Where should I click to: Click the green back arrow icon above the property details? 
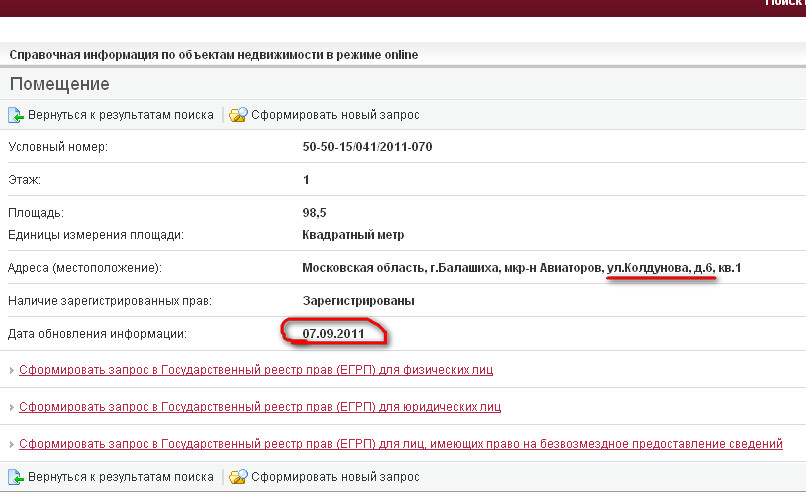pyautogui.click(x=16, y=115)
